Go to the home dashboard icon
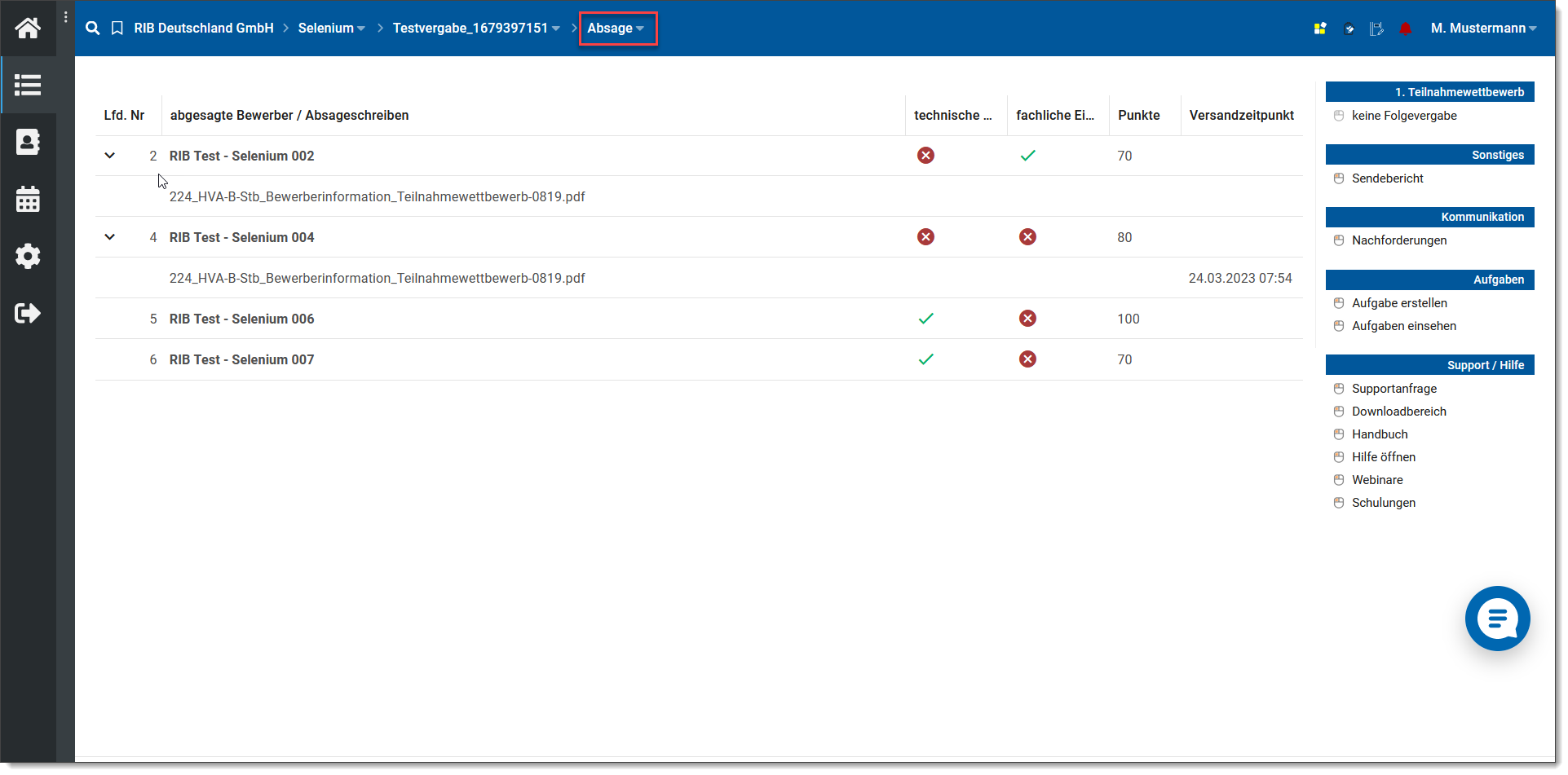Screen dimensions: 1568x775 click(x=28, y=29)
